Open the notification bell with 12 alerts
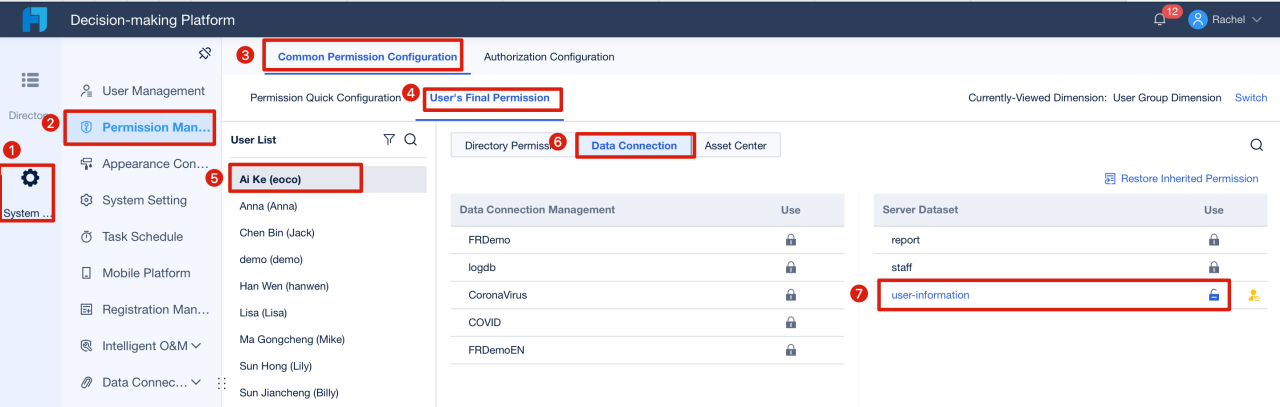The width and height of the screenshot is (1280, 407). point(1160,19)
